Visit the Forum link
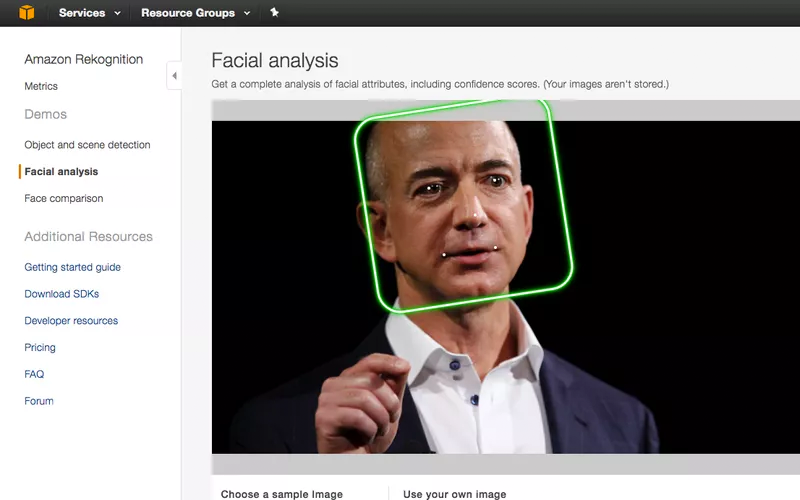 [x=39, y=401]
